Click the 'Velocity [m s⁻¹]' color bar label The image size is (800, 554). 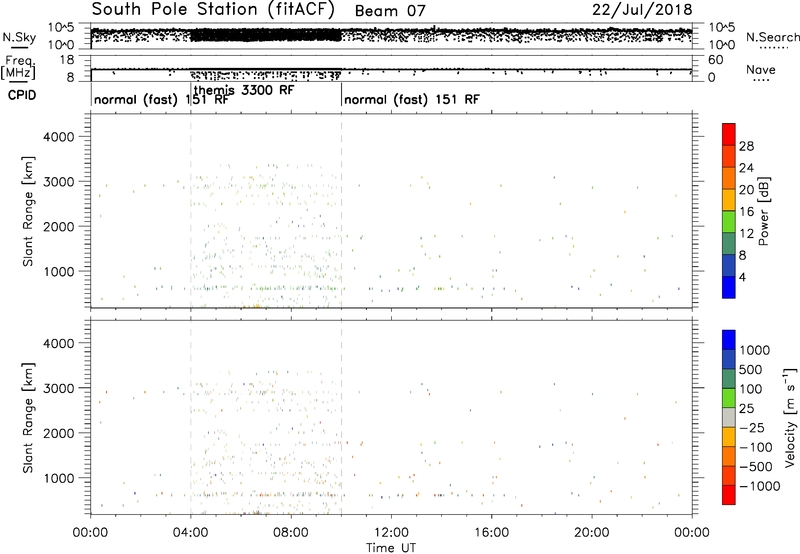point(790,417)
